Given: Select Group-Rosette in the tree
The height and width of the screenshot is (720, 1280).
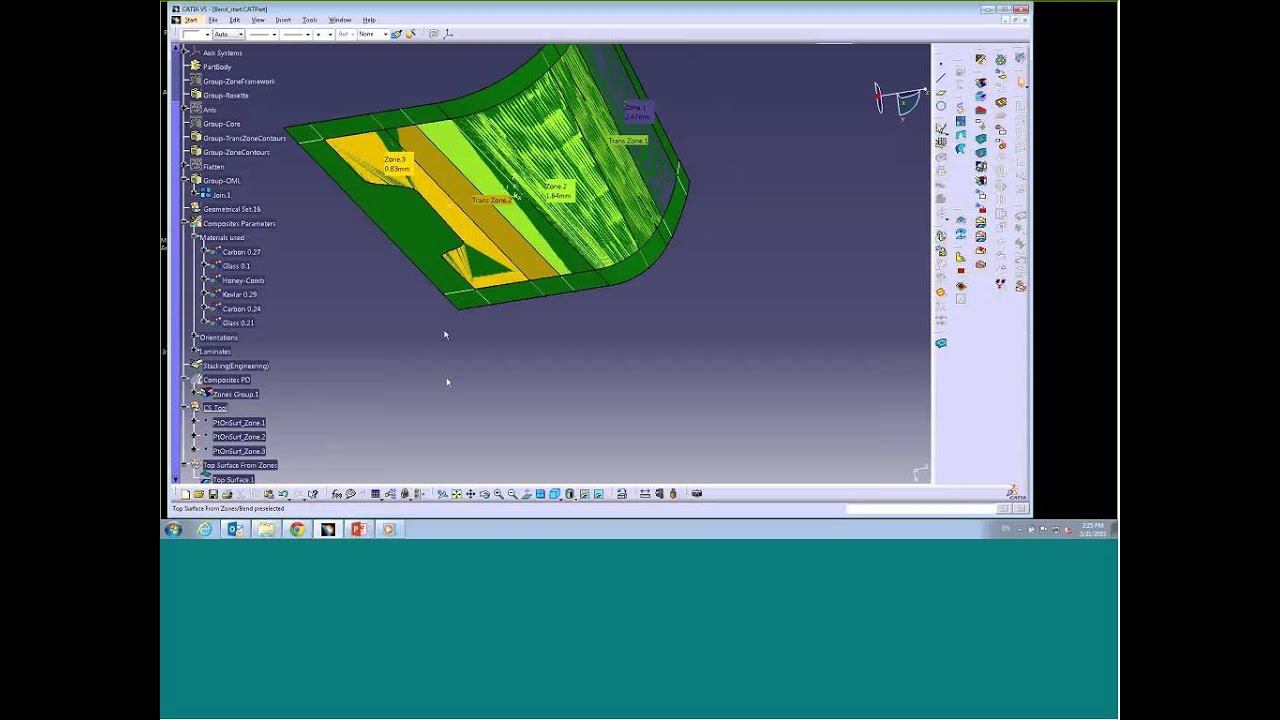Looking at the screenshot, I should pyautogui.click(x=226, y=95).
